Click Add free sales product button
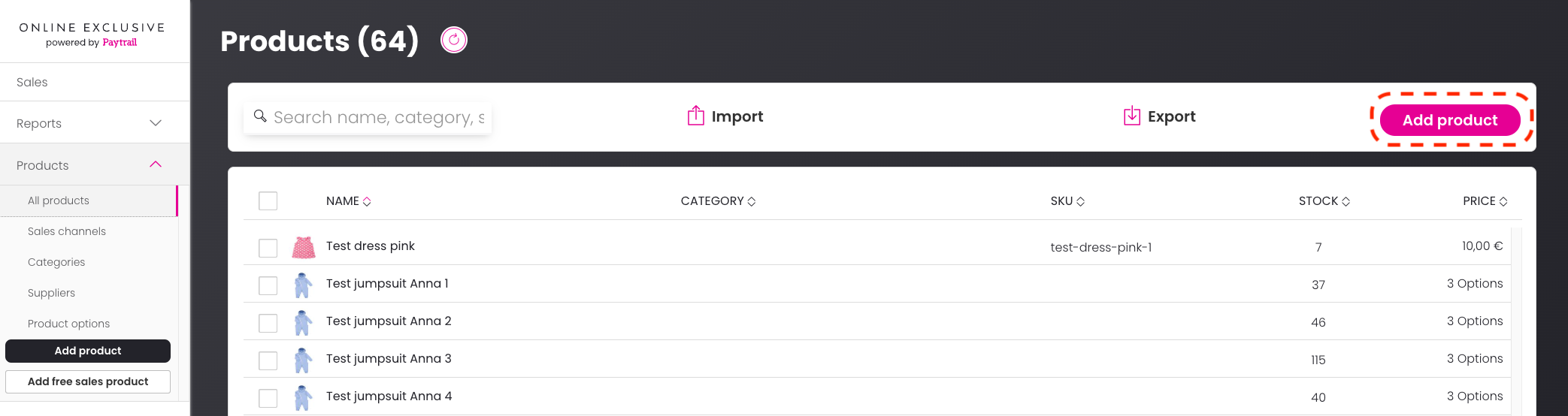 88,381
